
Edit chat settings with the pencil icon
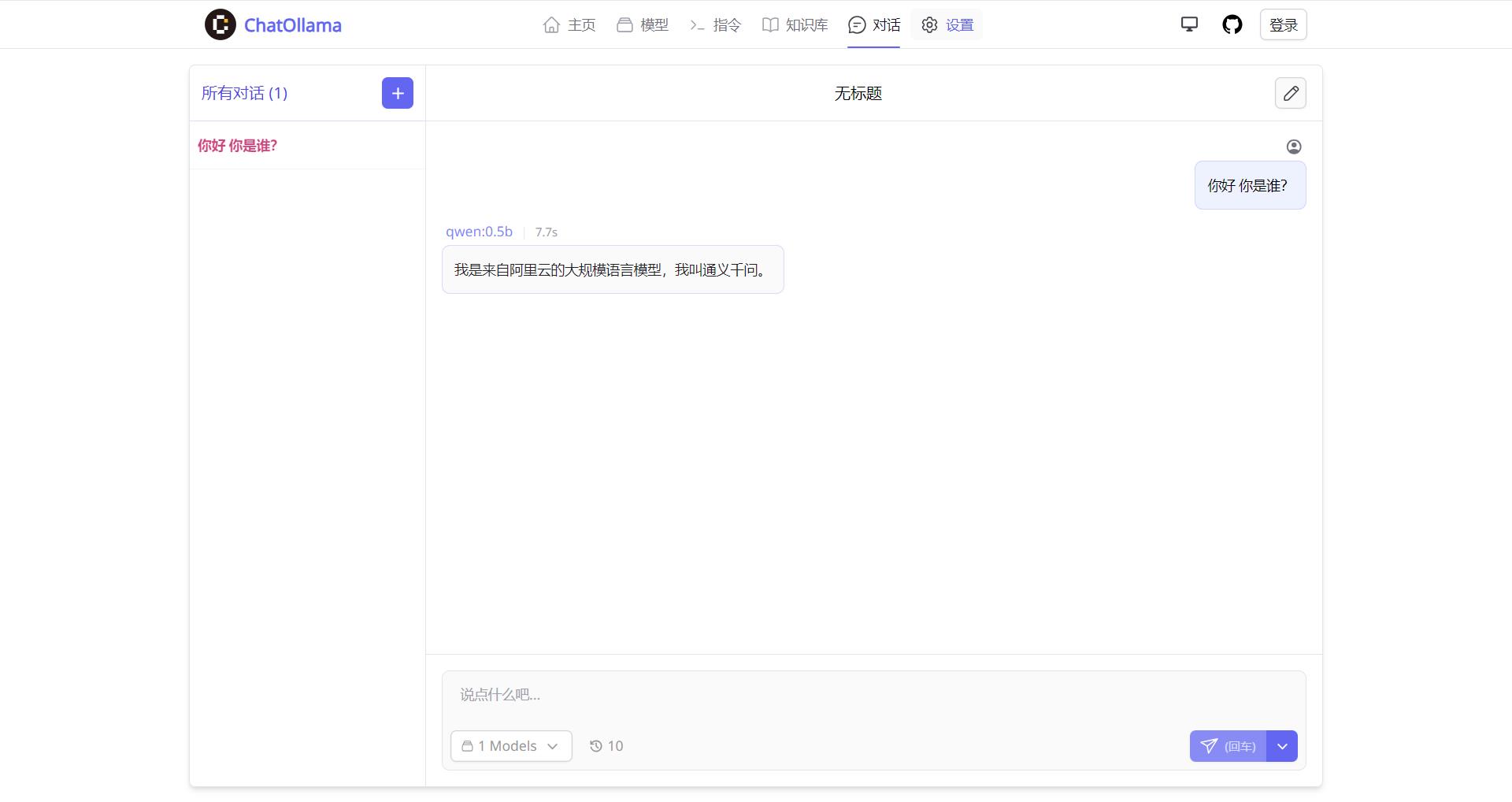(x=1291, y=93)
